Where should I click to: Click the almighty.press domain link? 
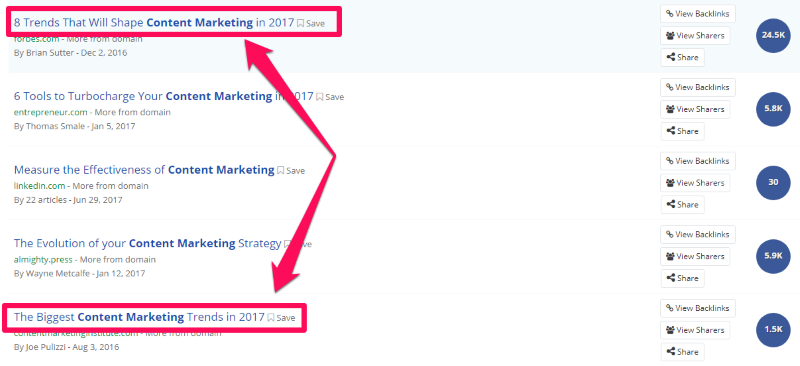click(43, 259)
